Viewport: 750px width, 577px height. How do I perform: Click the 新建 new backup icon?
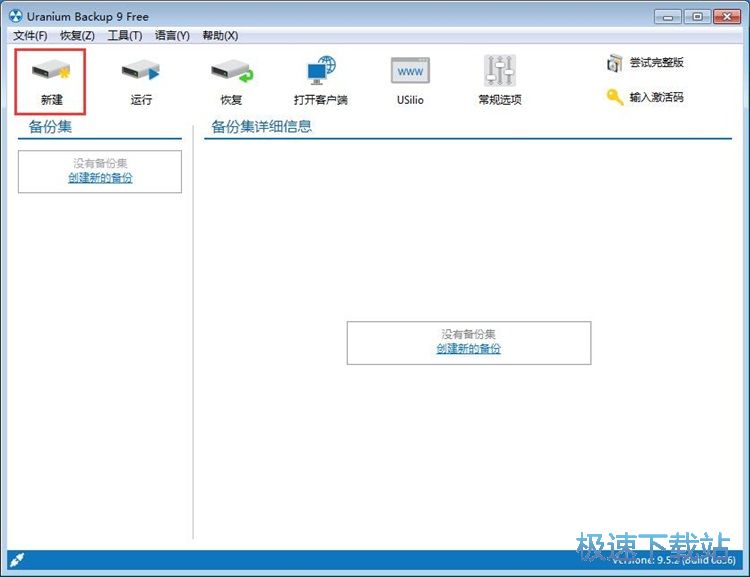pyautogui.click(x=51, y=70)
